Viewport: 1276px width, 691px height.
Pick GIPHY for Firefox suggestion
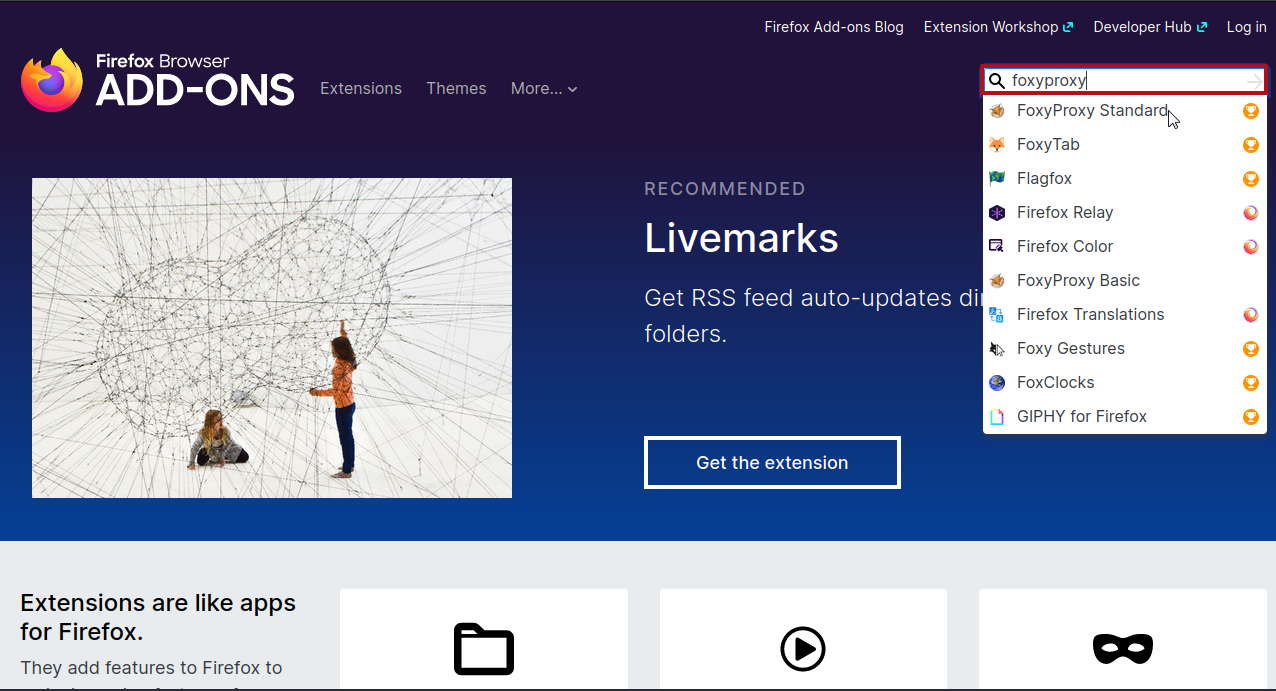(x=1125, y=417)
